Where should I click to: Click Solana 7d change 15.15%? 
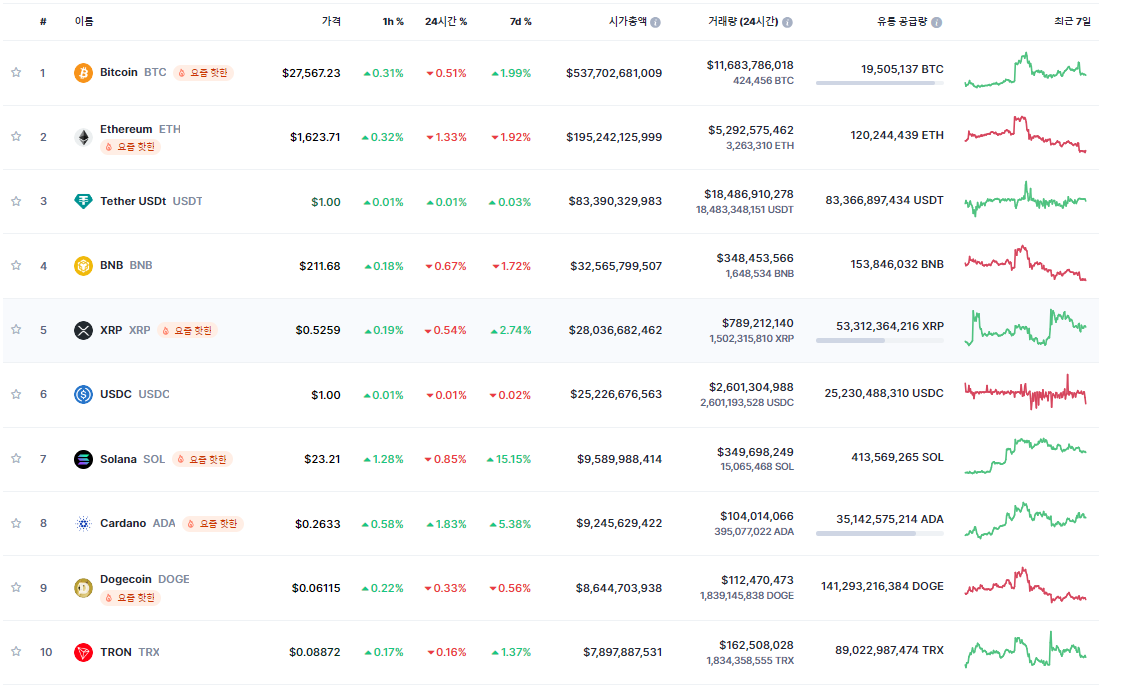pos(509,459)
